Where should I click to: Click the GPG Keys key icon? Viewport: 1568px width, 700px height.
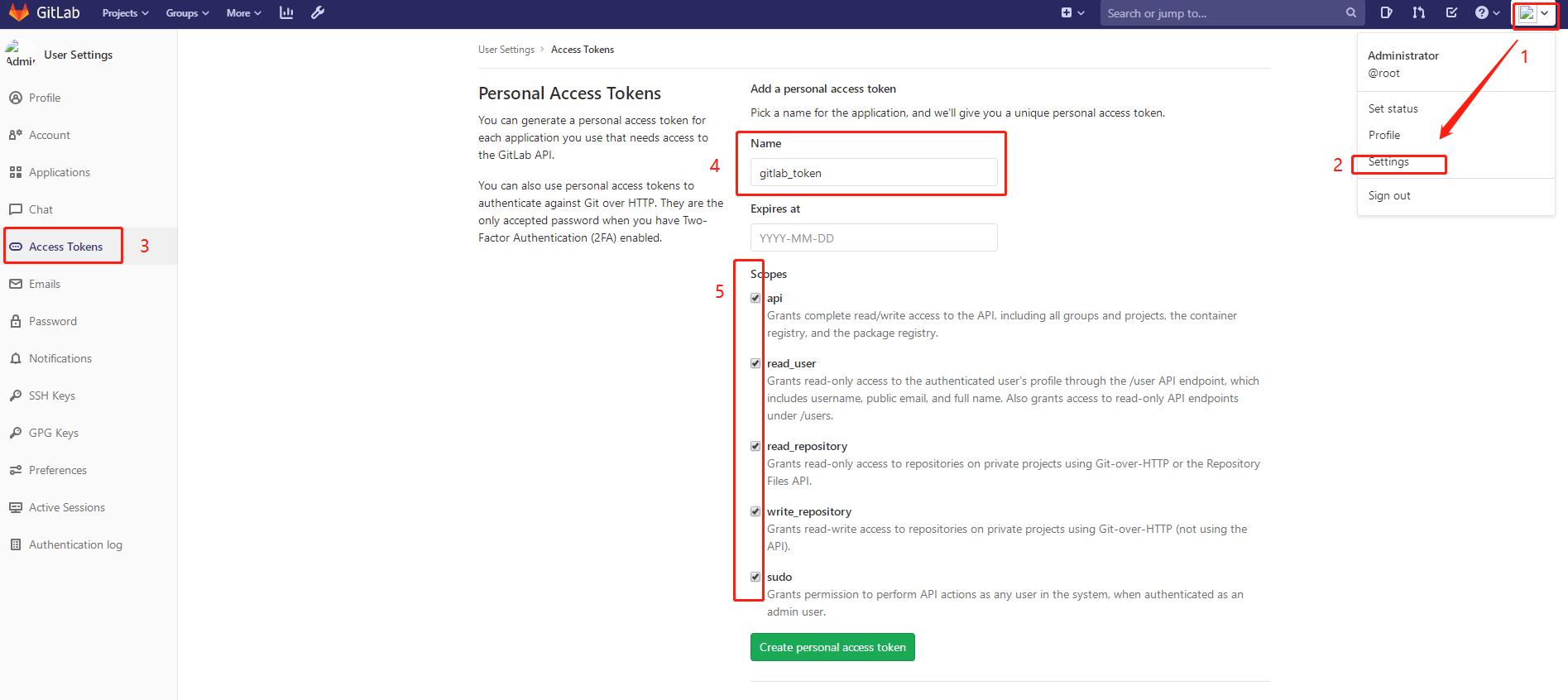[x=15, y=433]
